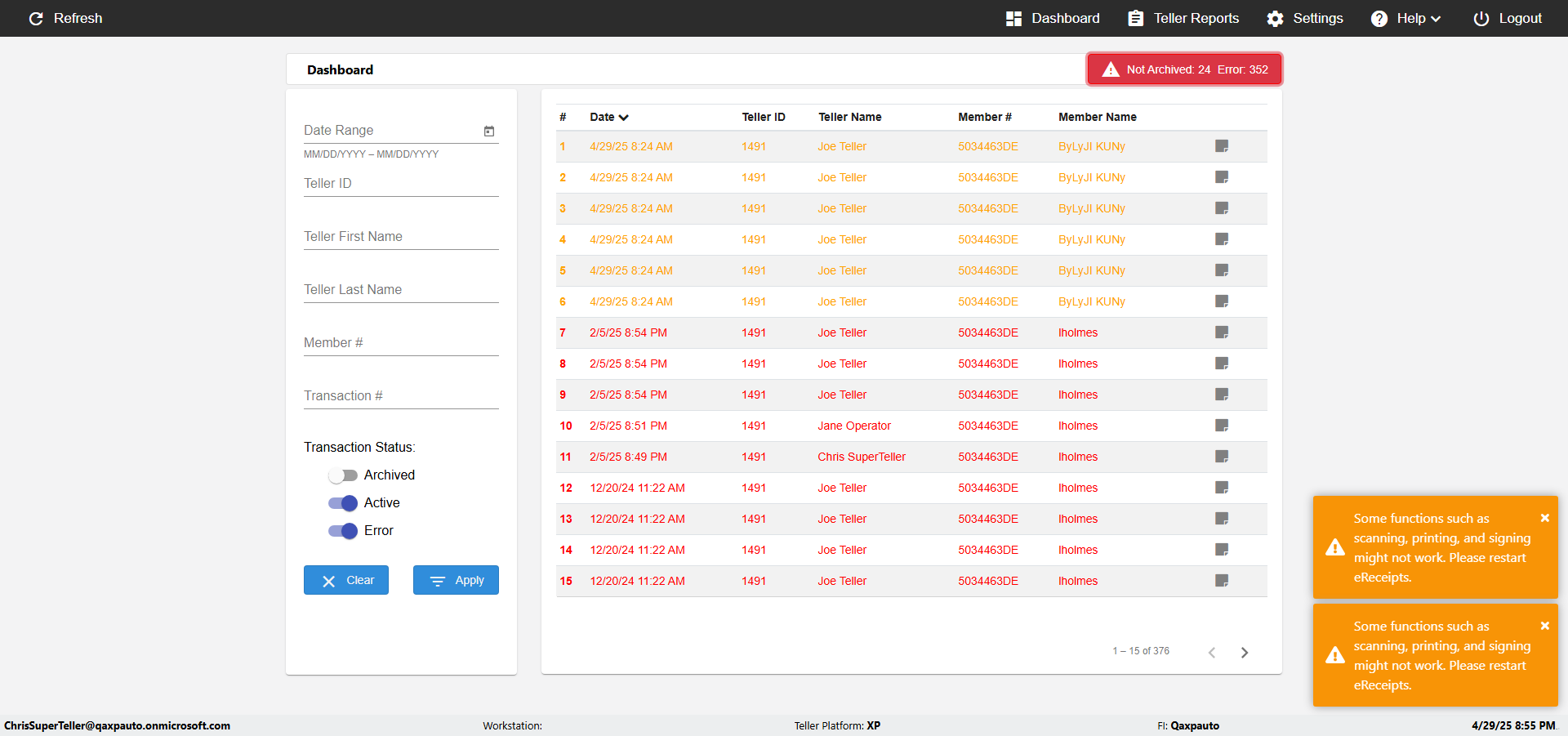Click the Not Archived / Error alert badge
The image size is (1568, 736).
(x=1184, y=69)
